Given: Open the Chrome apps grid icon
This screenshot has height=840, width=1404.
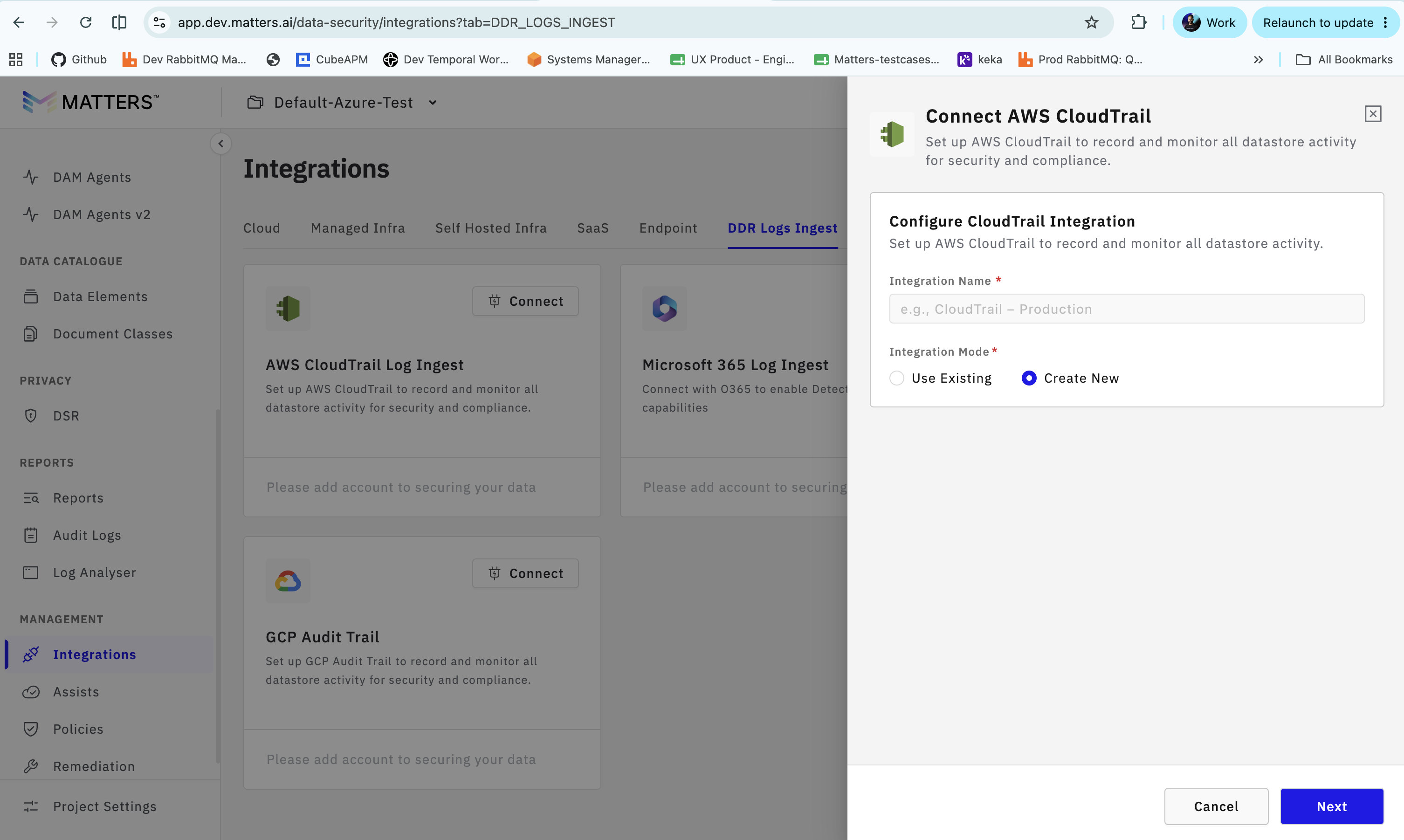Looking at the screenshot, I should coord(16,60).
